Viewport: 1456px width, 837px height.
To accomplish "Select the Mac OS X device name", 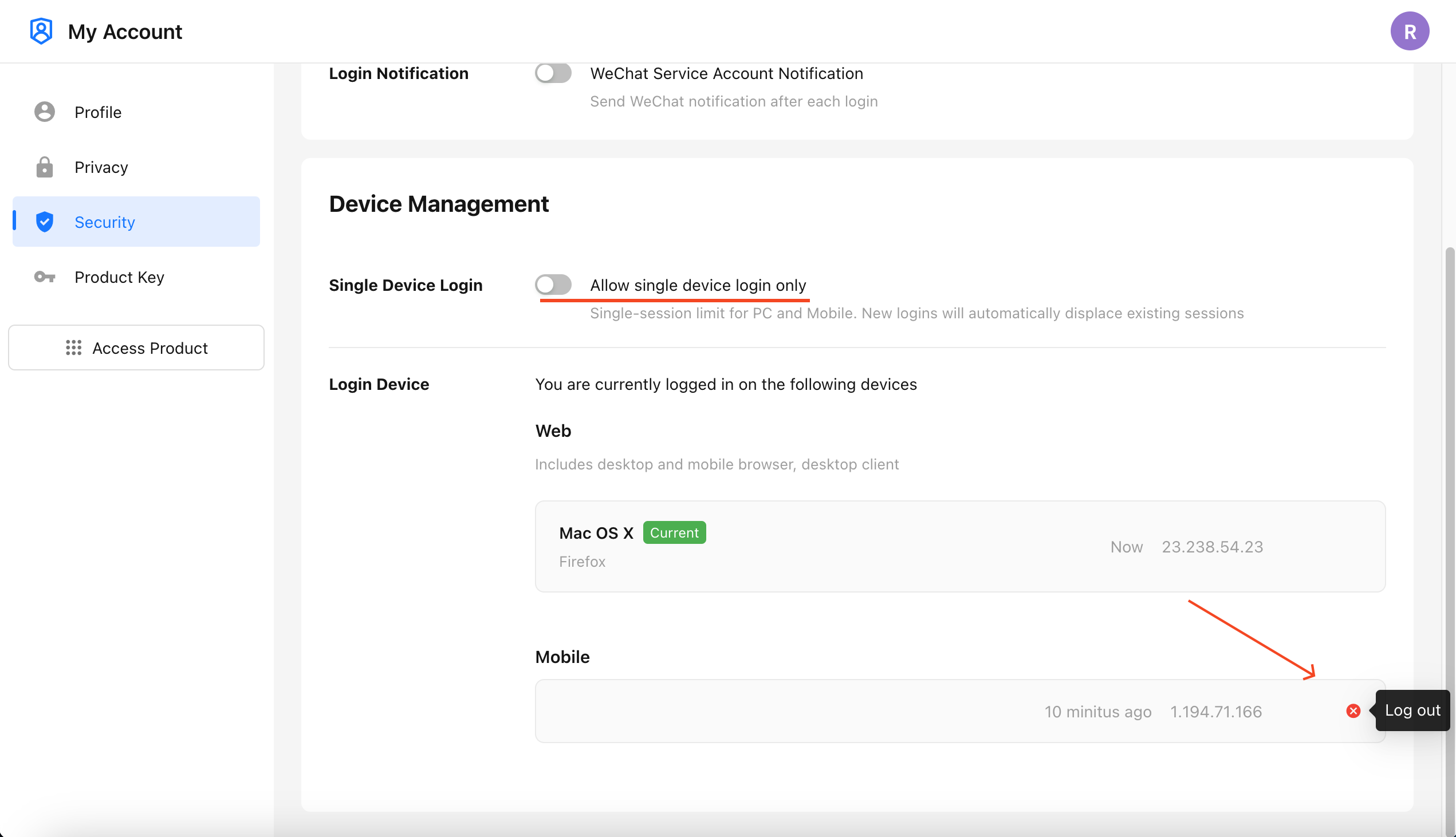I will point(596,533).
